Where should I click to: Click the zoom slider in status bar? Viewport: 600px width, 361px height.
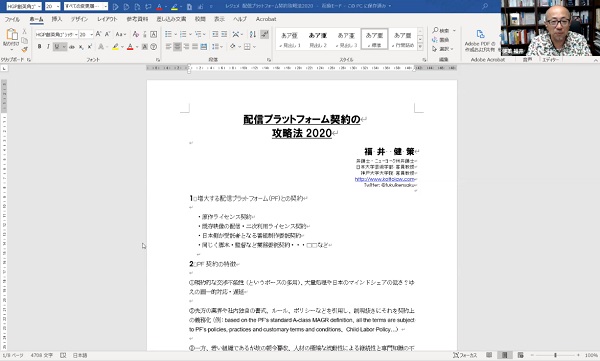[555, 355]
